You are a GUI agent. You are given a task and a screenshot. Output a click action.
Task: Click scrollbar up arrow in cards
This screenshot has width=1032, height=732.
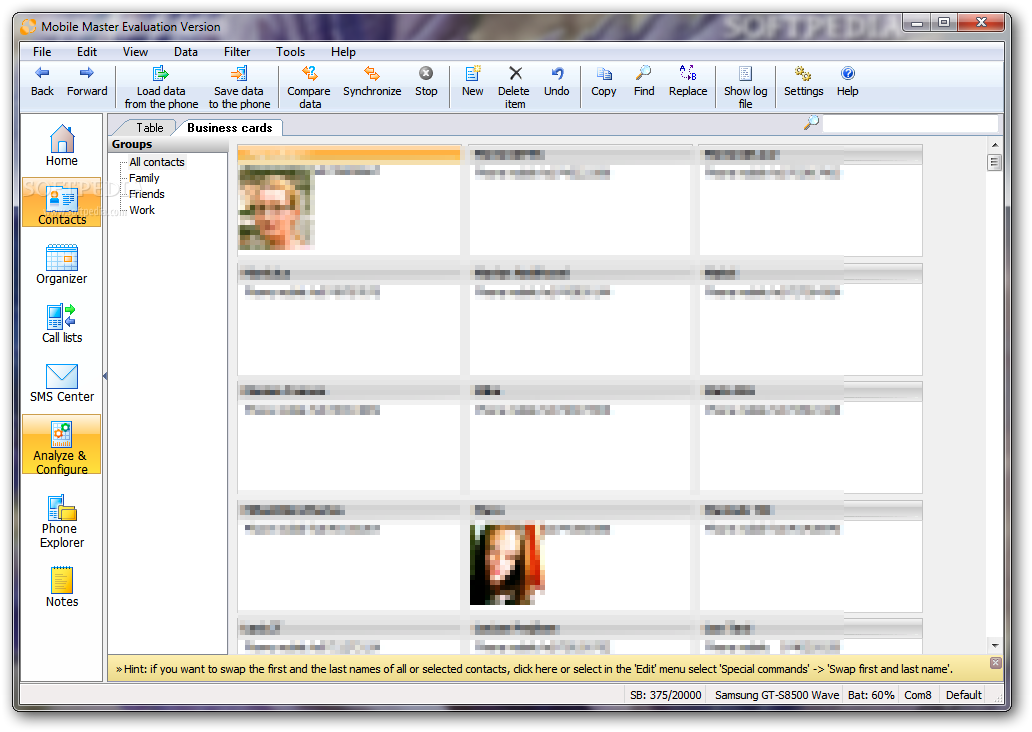coord(994,145)
